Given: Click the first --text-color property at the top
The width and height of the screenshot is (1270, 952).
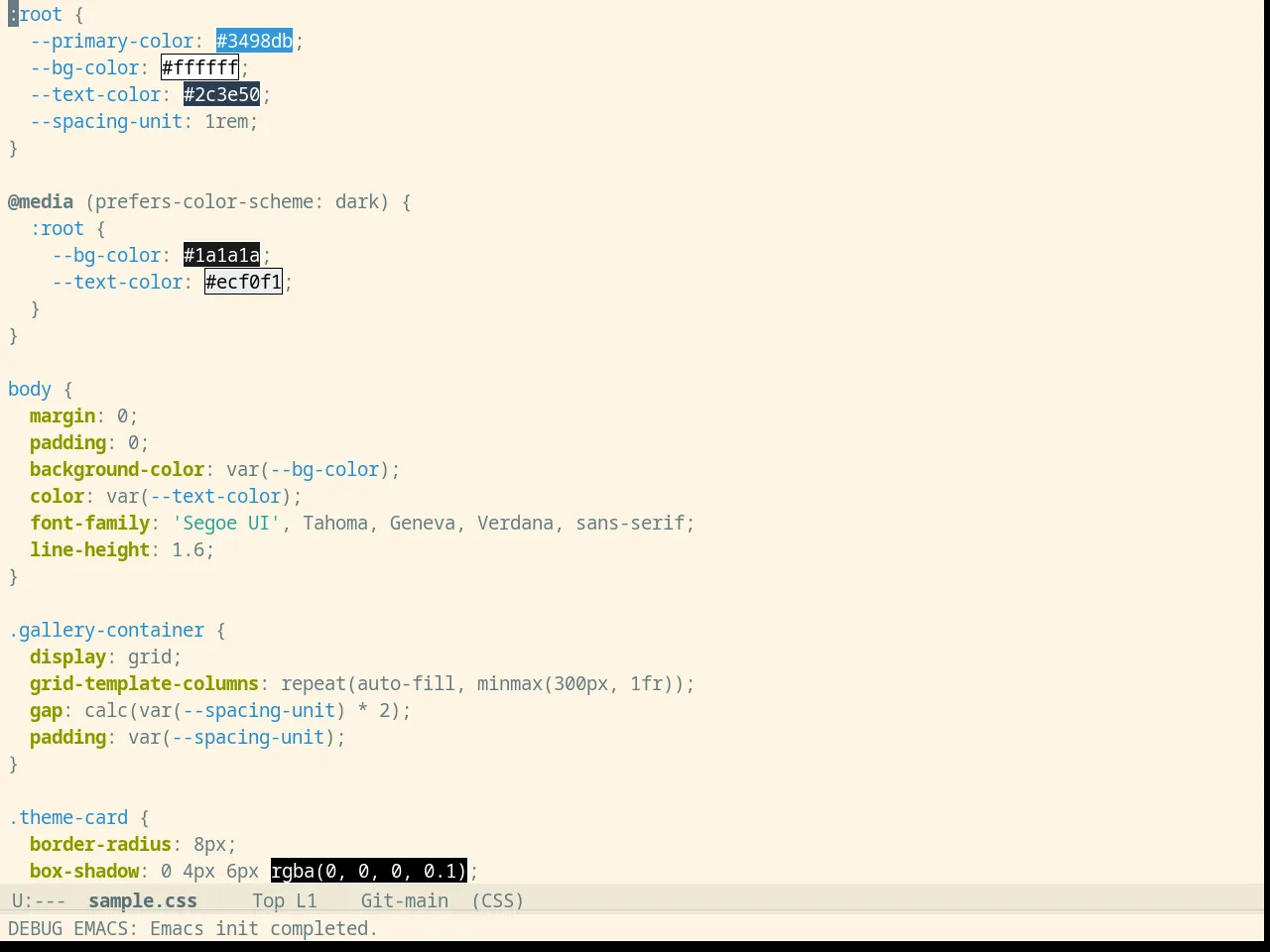Looking at the screenshot, I should (x=95, y=94).
